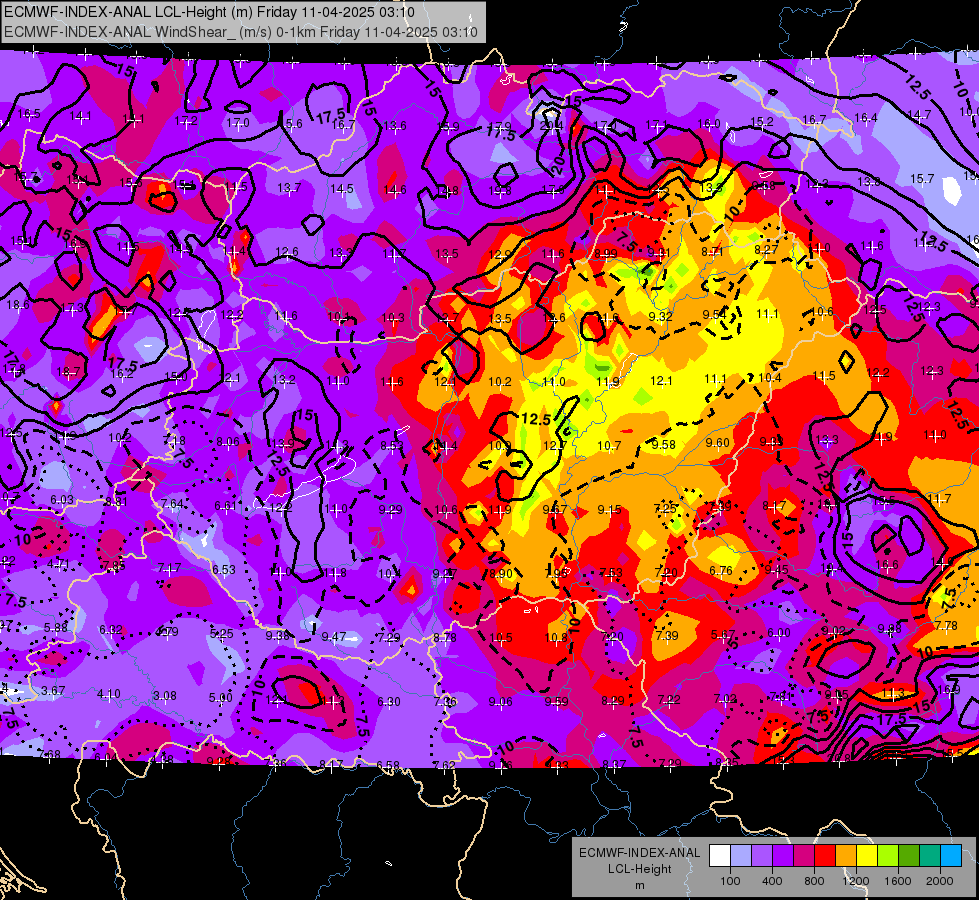Click the grid value '10.7' on map

(x=609, y=445)
